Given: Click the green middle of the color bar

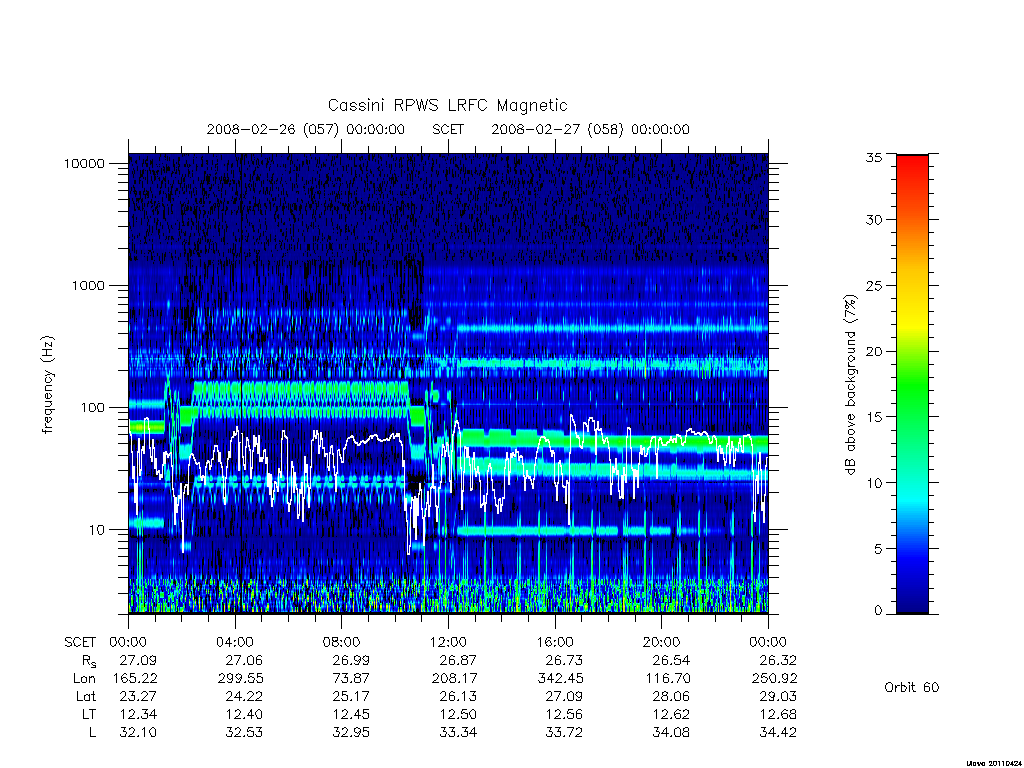Looking at the screenshot, I should 912,384.
